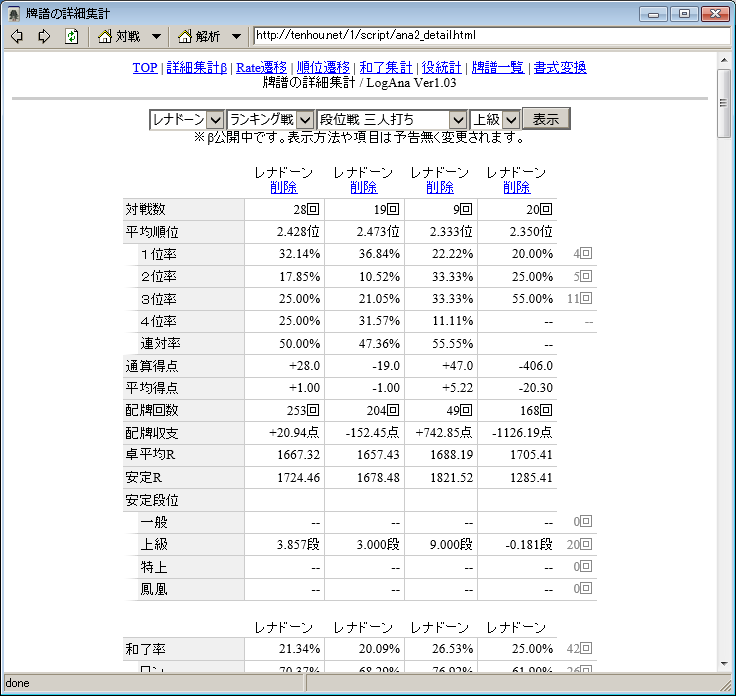Open the 牌譜一覧 link
The image size is (736, 696).
pyautogui.click(x=498, y=68)
